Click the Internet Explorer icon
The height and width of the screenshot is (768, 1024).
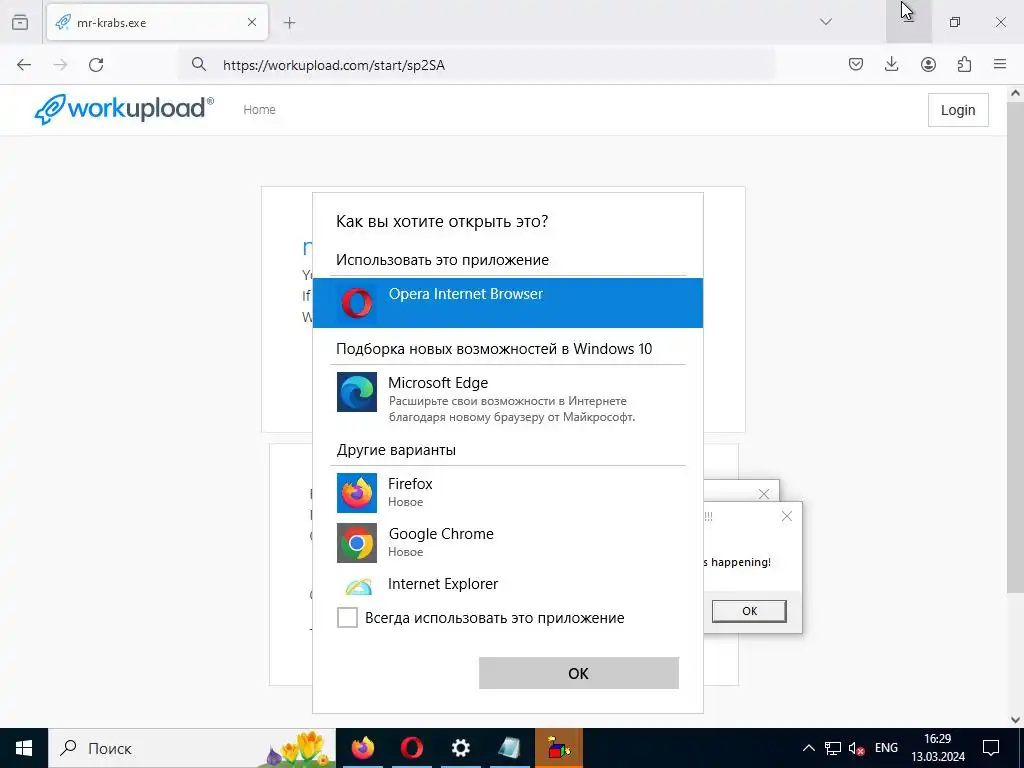coord(358,586)
